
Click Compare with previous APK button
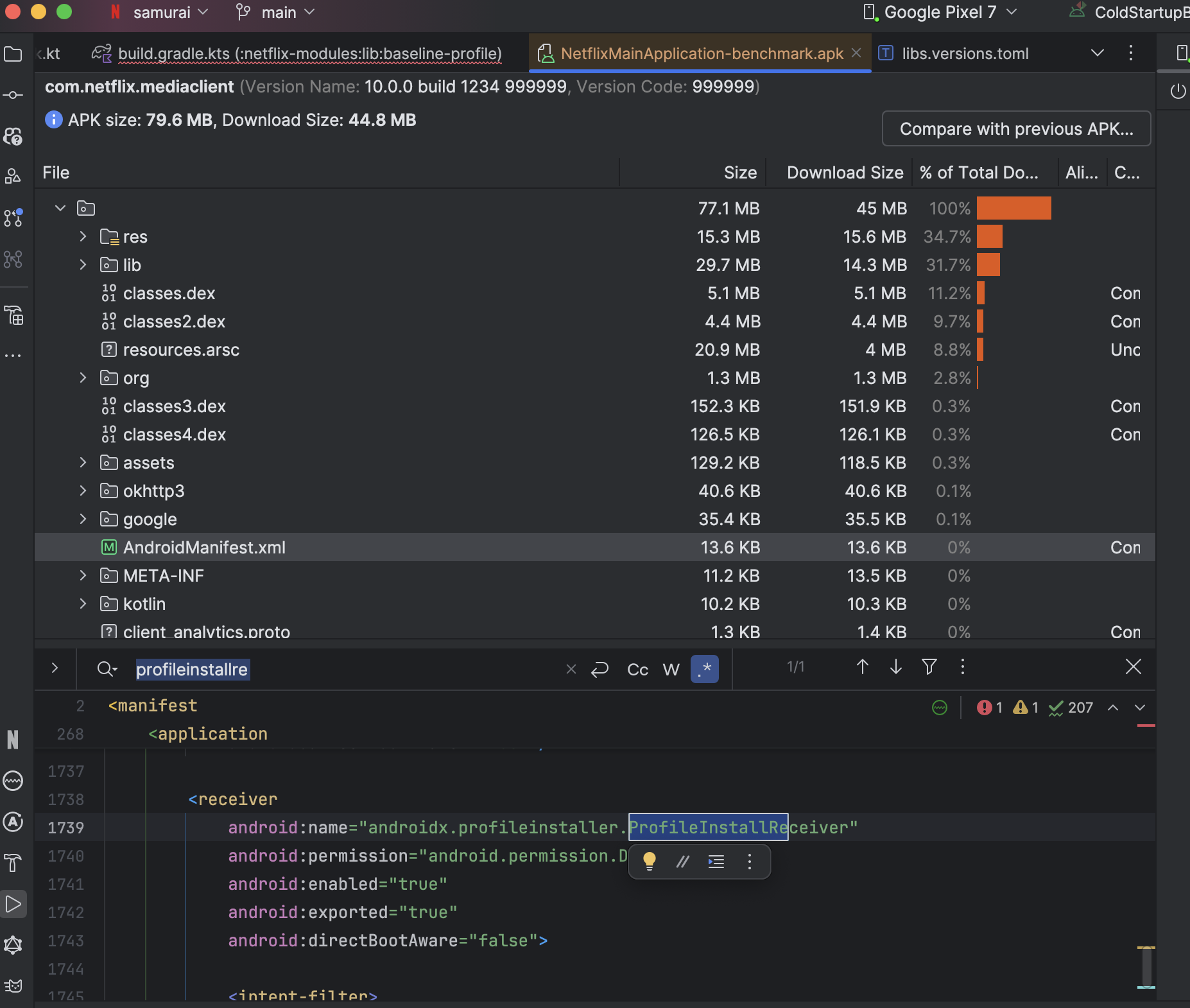point(1015,129)
